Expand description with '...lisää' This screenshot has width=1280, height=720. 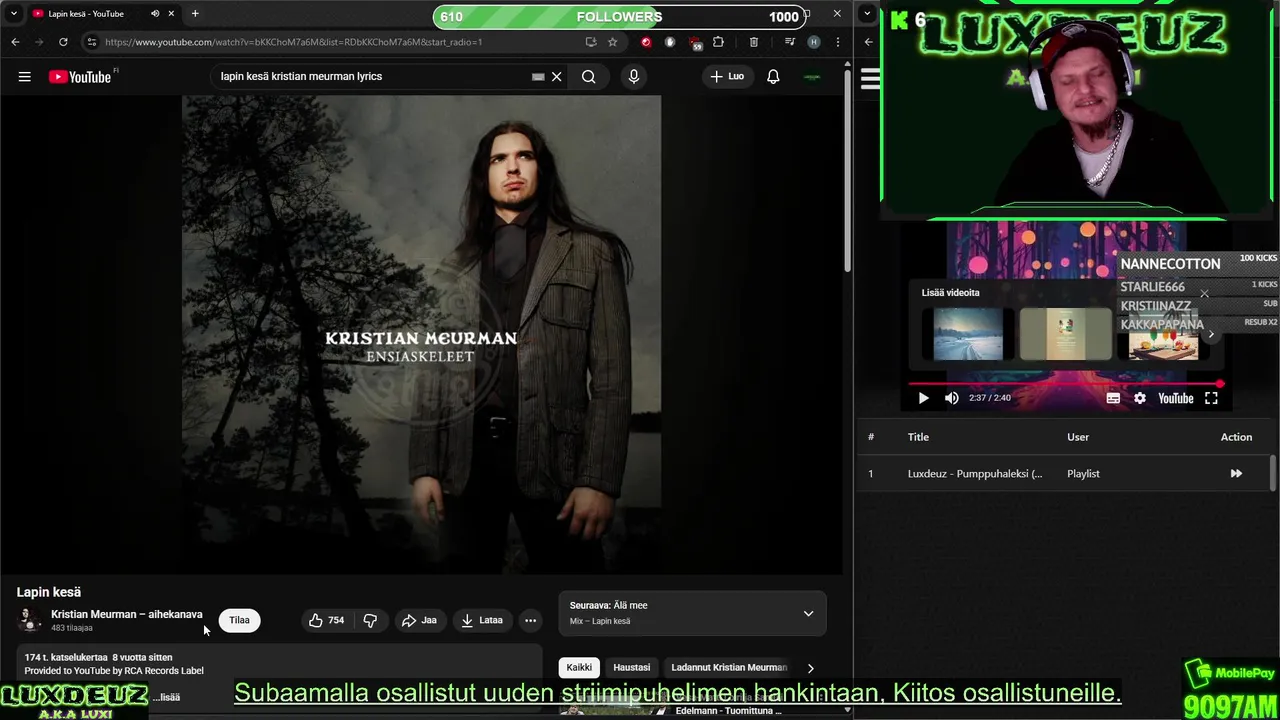[x=166, y=697]
